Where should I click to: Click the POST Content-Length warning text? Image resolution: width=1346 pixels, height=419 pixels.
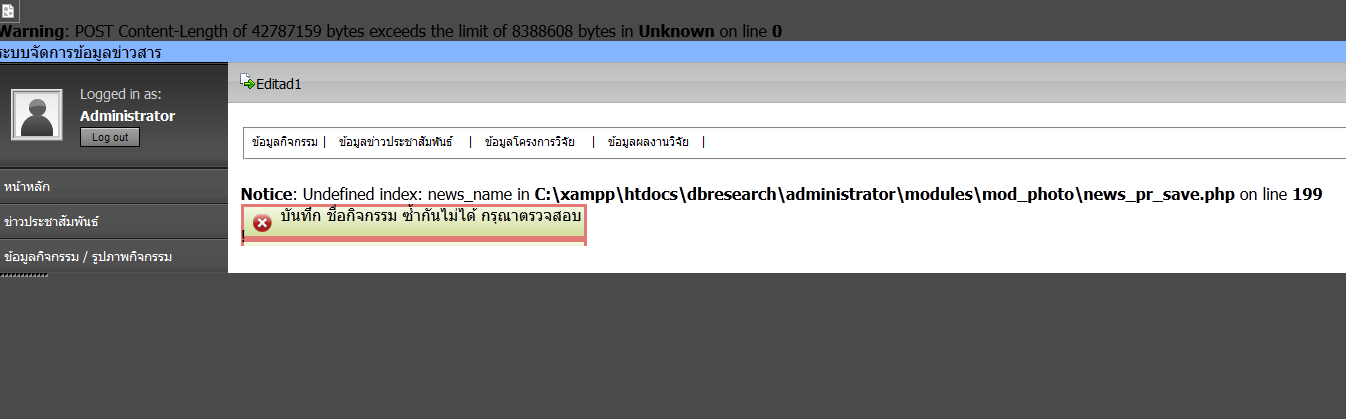391,31
